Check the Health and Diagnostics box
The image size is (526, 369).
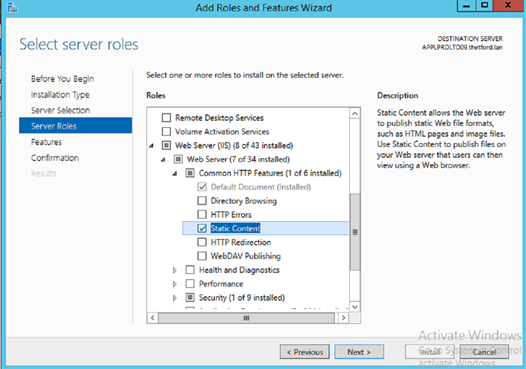point(190,270)
